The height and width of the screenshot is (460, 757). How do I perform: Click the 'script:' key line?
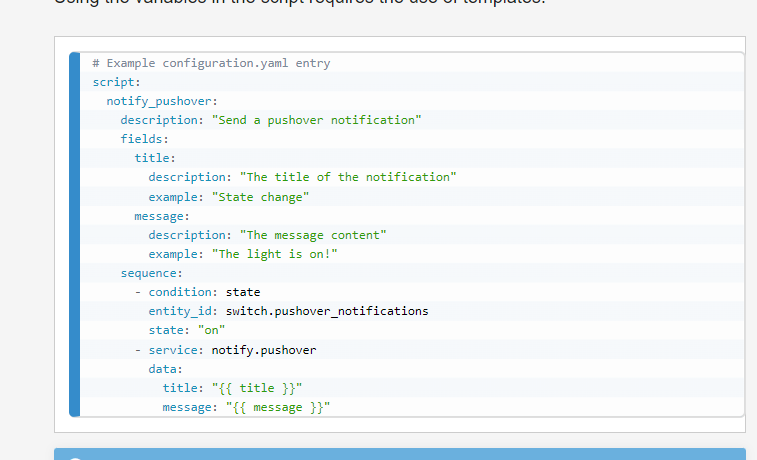click(116, 82)
